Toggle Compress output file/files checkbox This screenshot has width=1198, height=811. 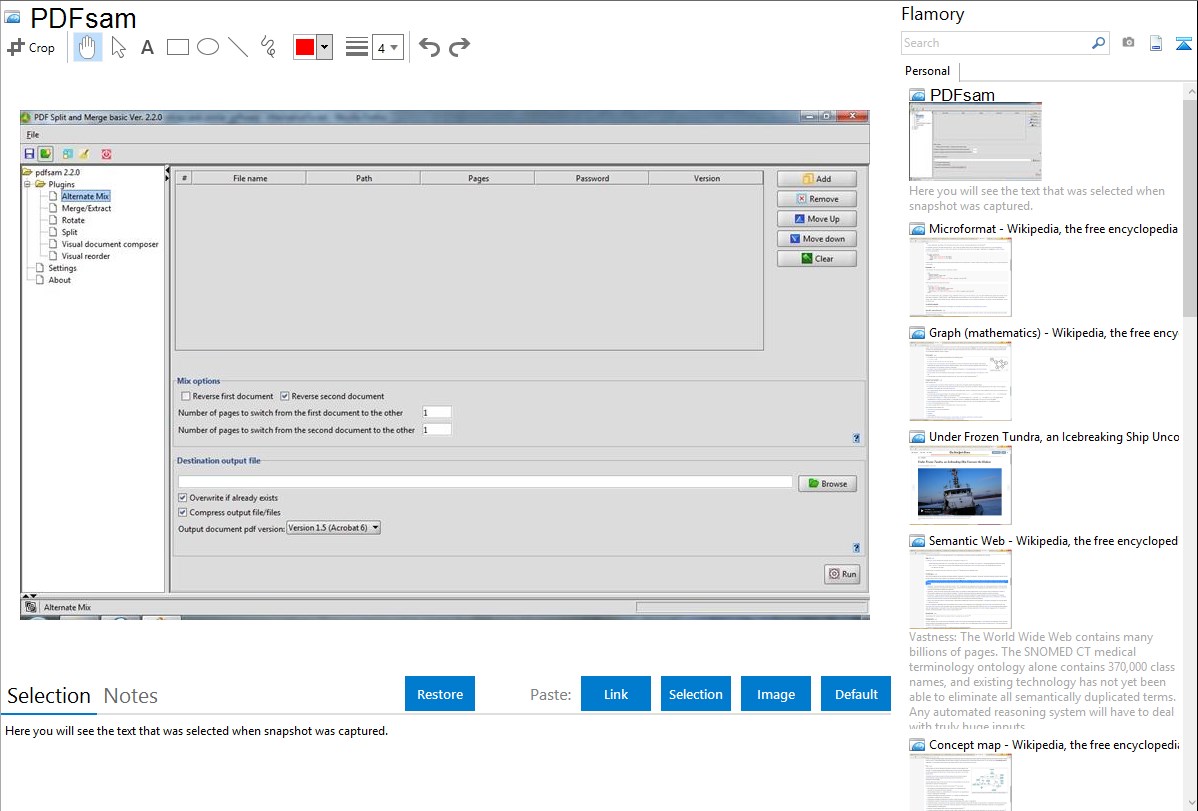[x=183, y=512]
